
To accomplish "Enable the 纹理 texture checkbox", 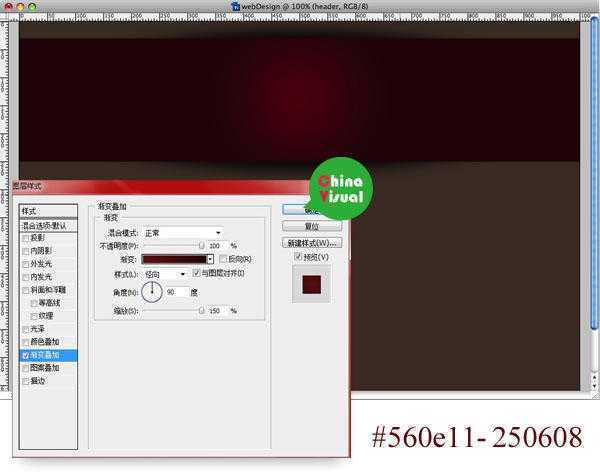I will [34, 316].
